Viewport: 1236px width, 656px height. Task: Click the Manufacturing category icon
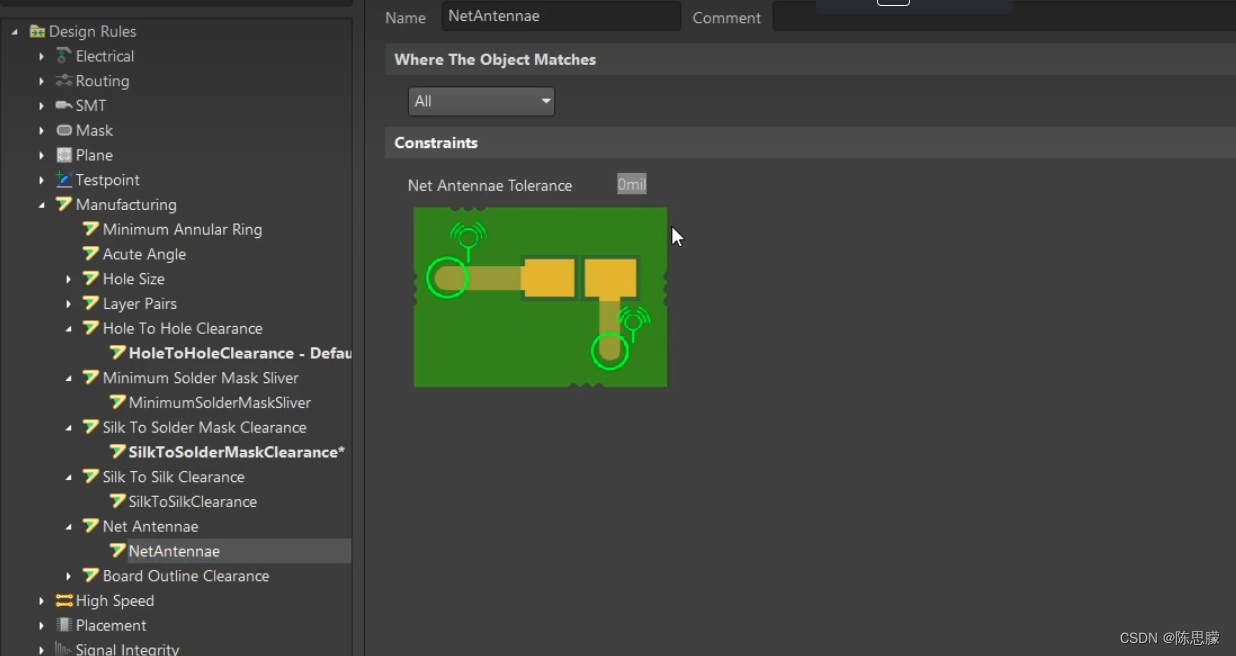pos(64,204)
